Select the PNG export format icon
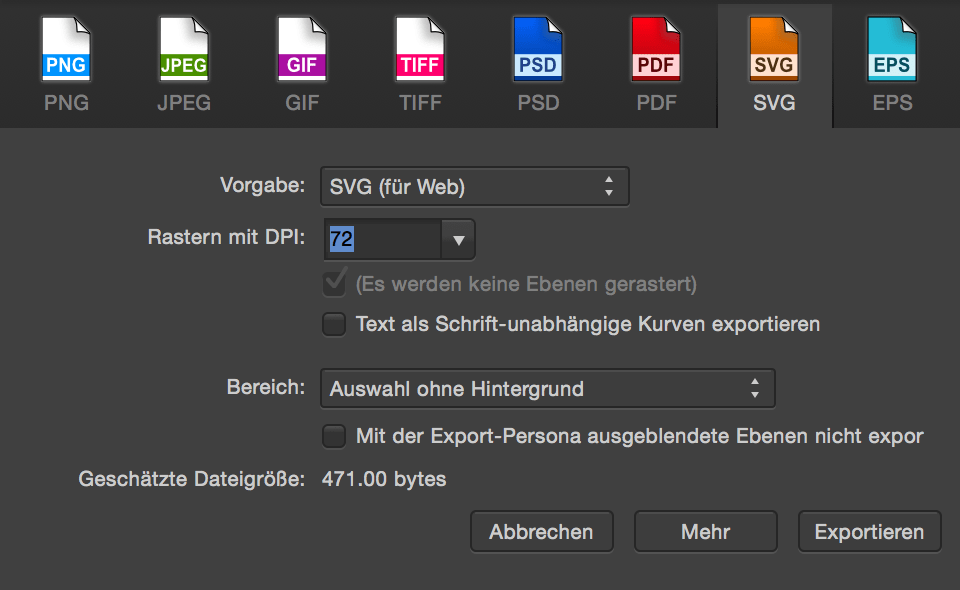The width and height of the screenshot is (960, 590). click(65, 48)
